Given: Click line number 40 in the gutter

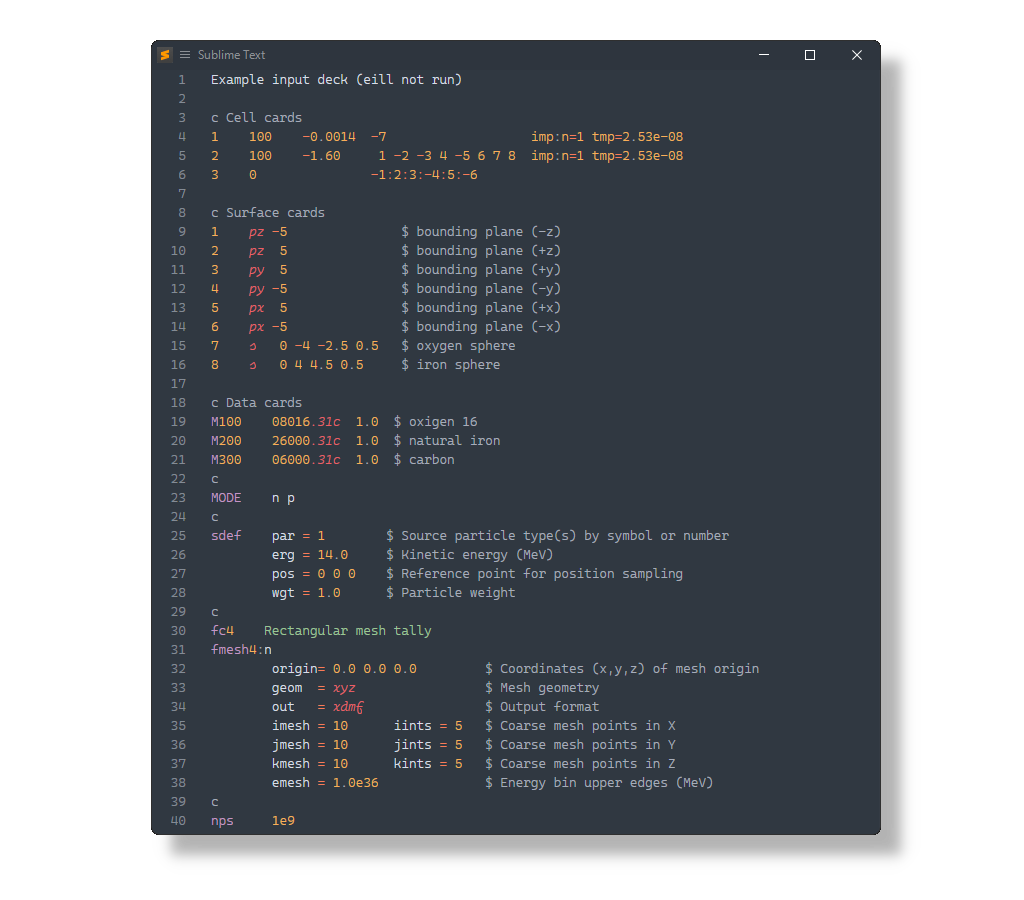Looking at the screenshot, I should [x=178, y=821].
